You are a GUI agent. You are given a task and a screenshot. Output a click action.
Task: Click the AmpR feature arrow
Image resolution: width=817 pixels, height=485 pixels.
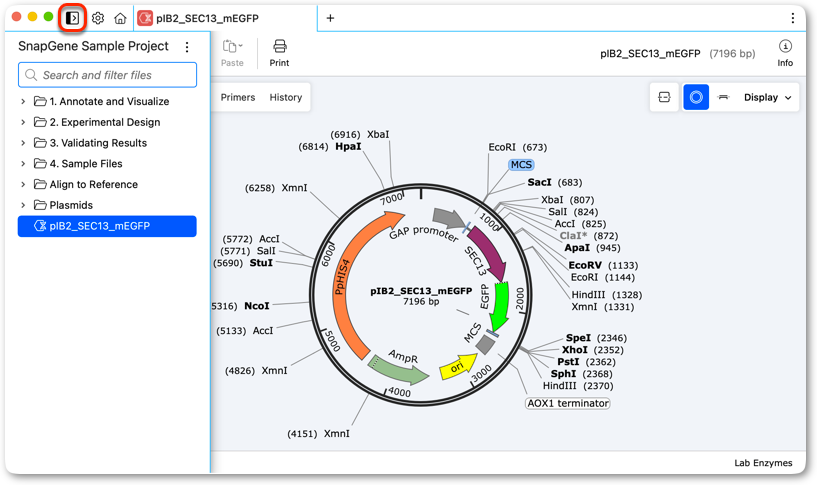399,368
